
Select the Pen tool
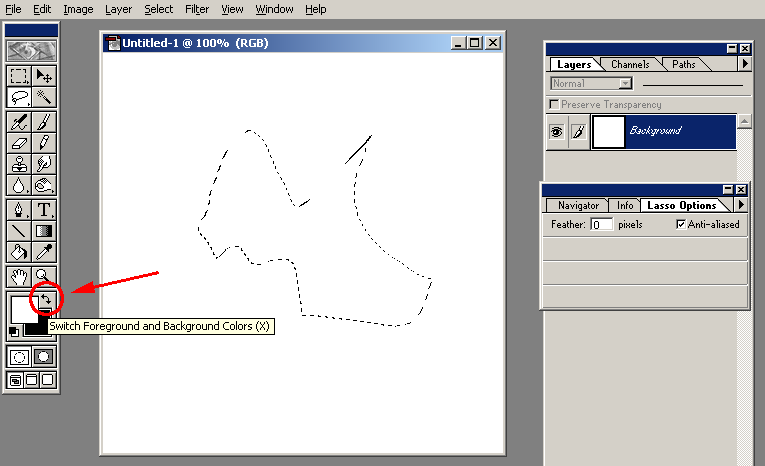(19, 209)
